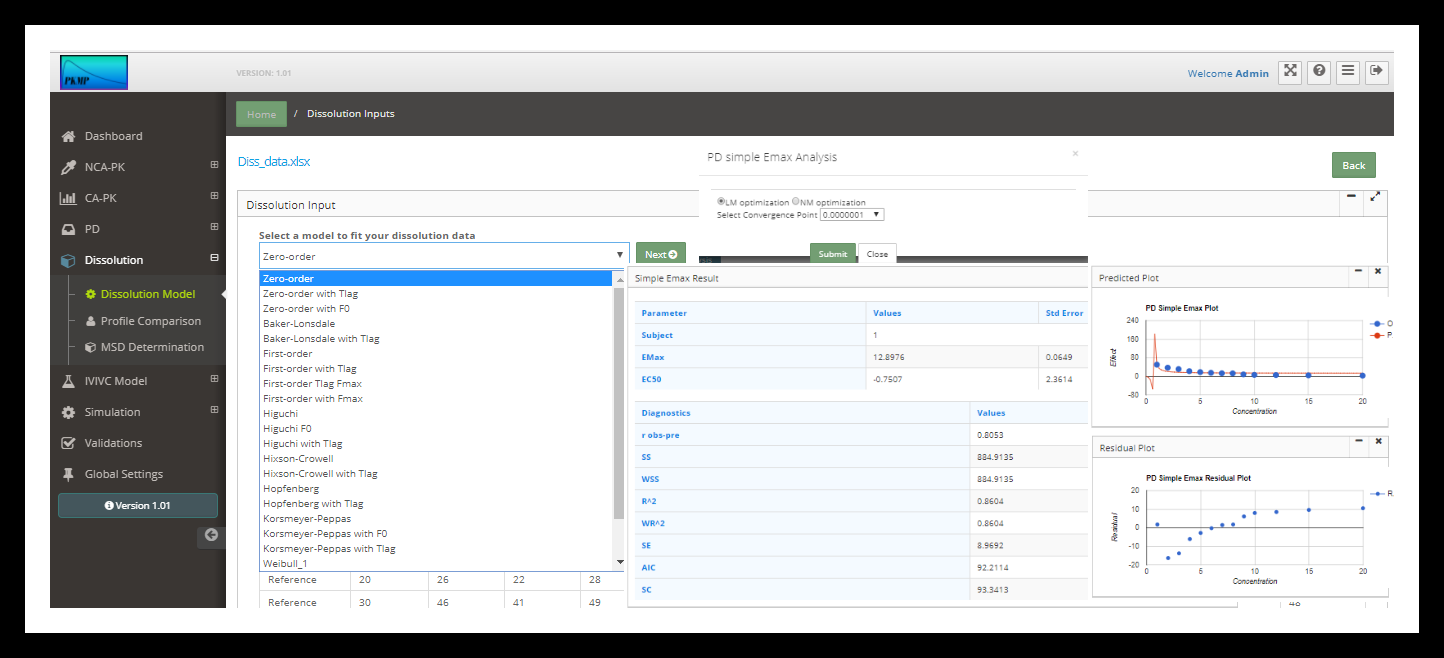Click the PKMP logo
1444x658 pixels.
point(94,73)
